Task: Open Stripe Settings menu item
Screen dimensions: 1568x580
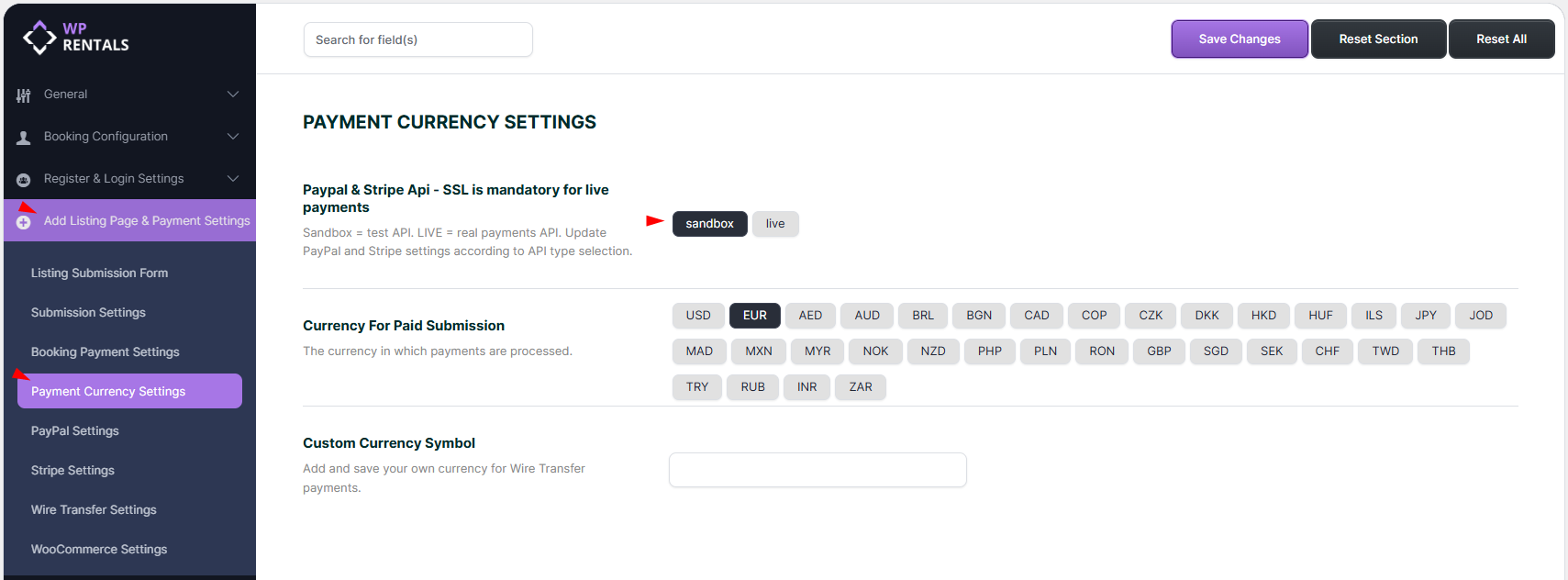Action: (x=72, y=471)
